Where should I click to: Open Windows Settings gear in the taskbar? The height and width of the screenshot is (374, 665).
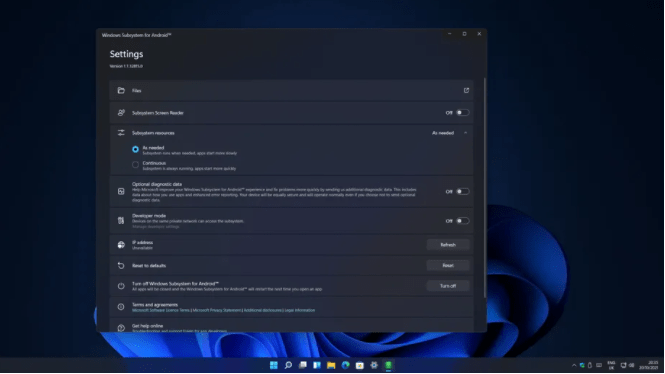click(374, 365)
